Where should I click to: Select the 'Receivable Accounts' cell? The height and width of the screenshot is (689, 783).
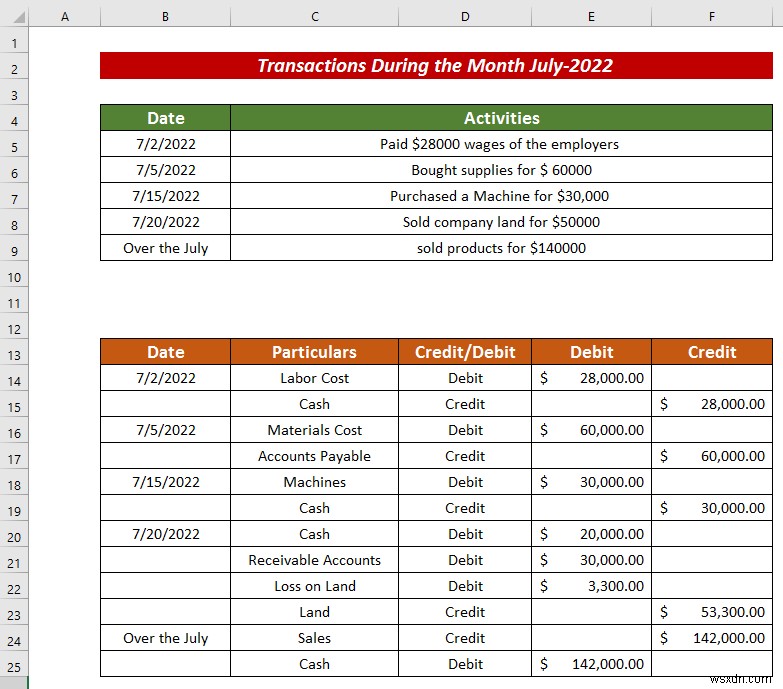click(315, 560)
